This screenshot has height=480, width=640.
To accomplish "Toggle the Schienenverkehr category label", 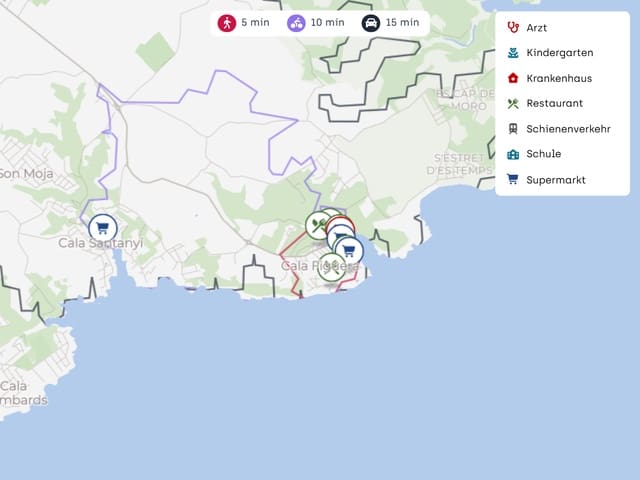I will pyautogui.click(x=566, y=129).
